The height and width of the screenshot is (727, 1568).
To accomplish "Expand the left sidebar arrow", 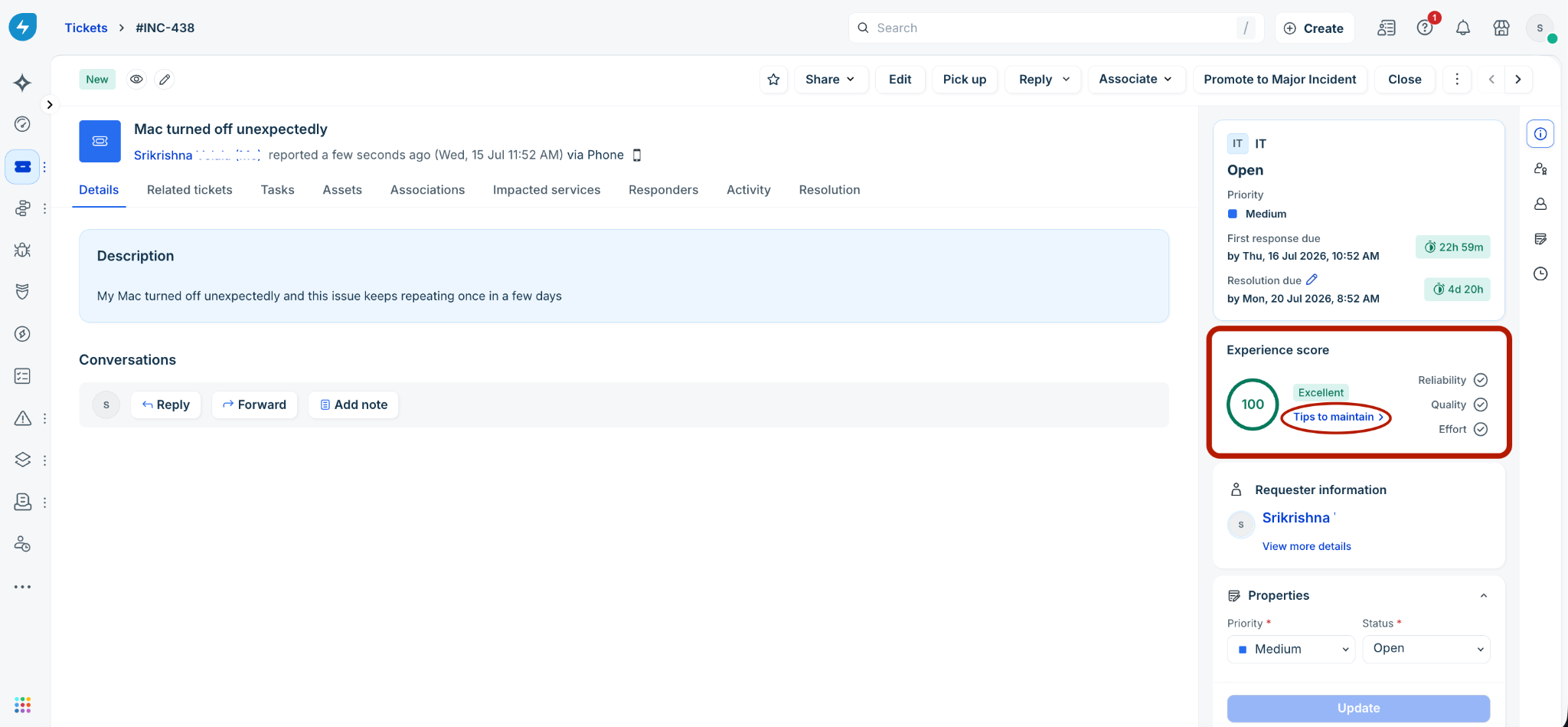I will pos(49,105).
